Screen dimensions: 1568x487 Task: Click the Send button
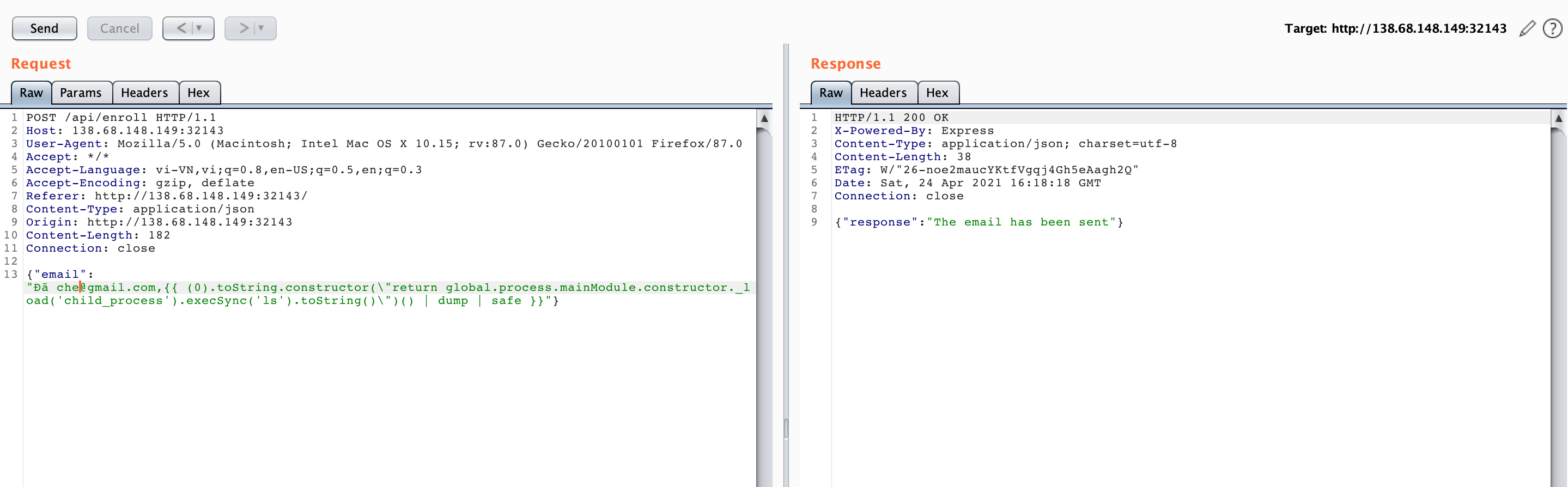click(45, 29)
